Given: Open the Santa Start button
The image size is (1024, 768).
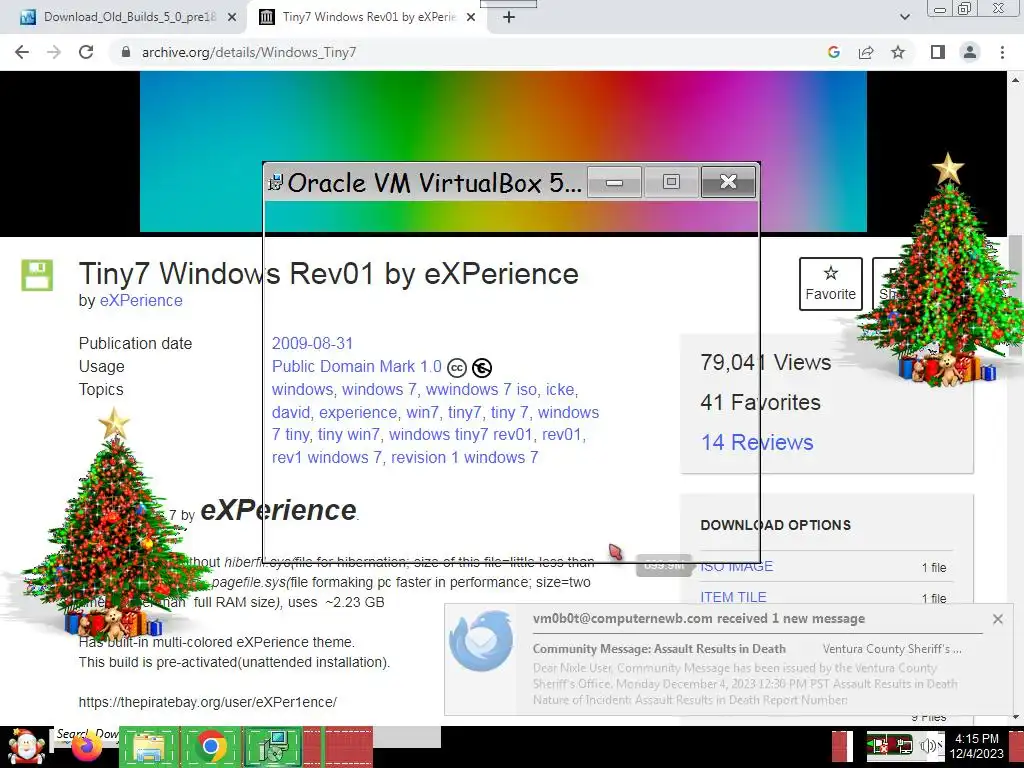Looking at the screenshot, I should point(26,746).
